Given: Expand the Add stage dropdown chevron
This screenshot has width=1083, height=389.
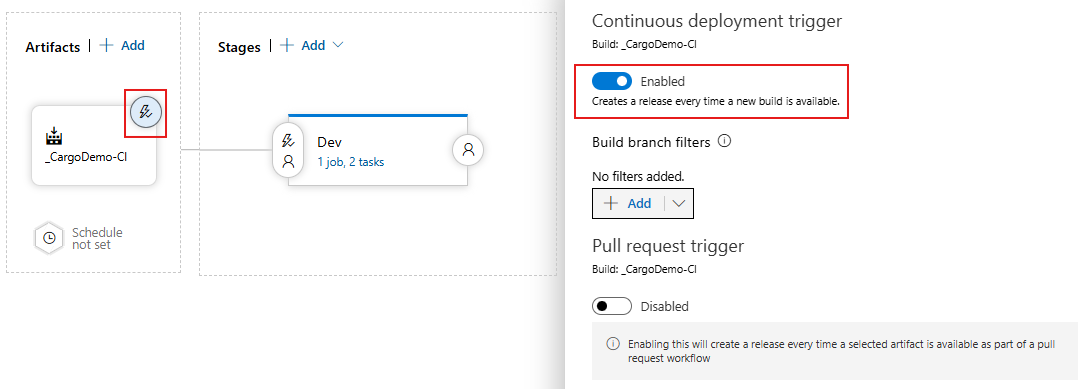Looking at the screenshot, I should [338, 45].
